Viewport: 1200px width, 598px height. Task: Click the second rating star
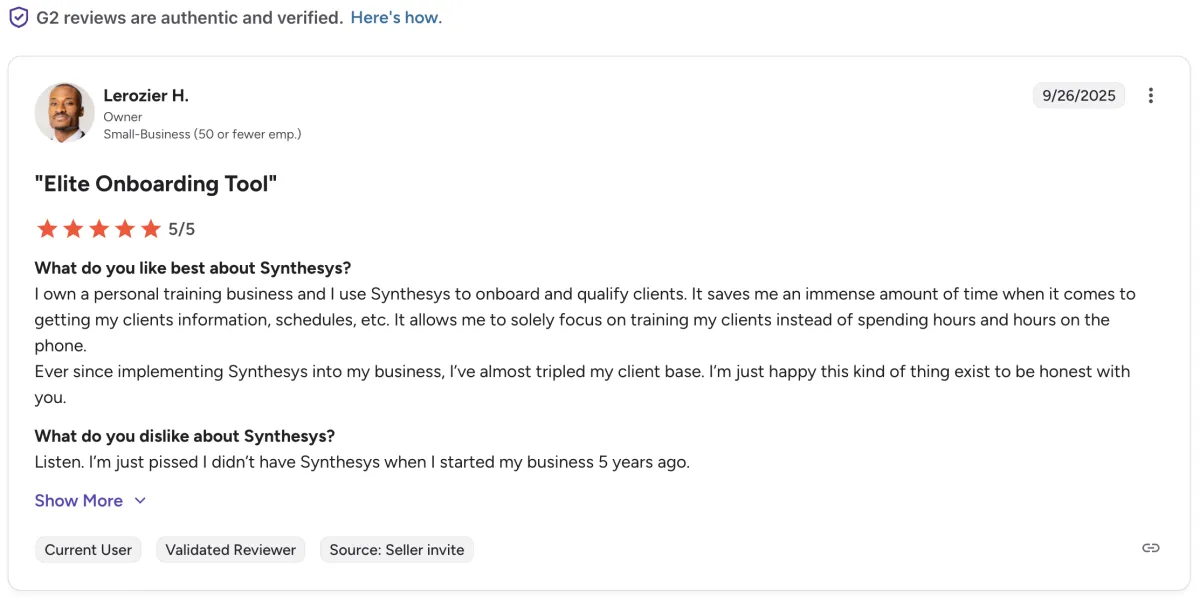coord(73,229)
